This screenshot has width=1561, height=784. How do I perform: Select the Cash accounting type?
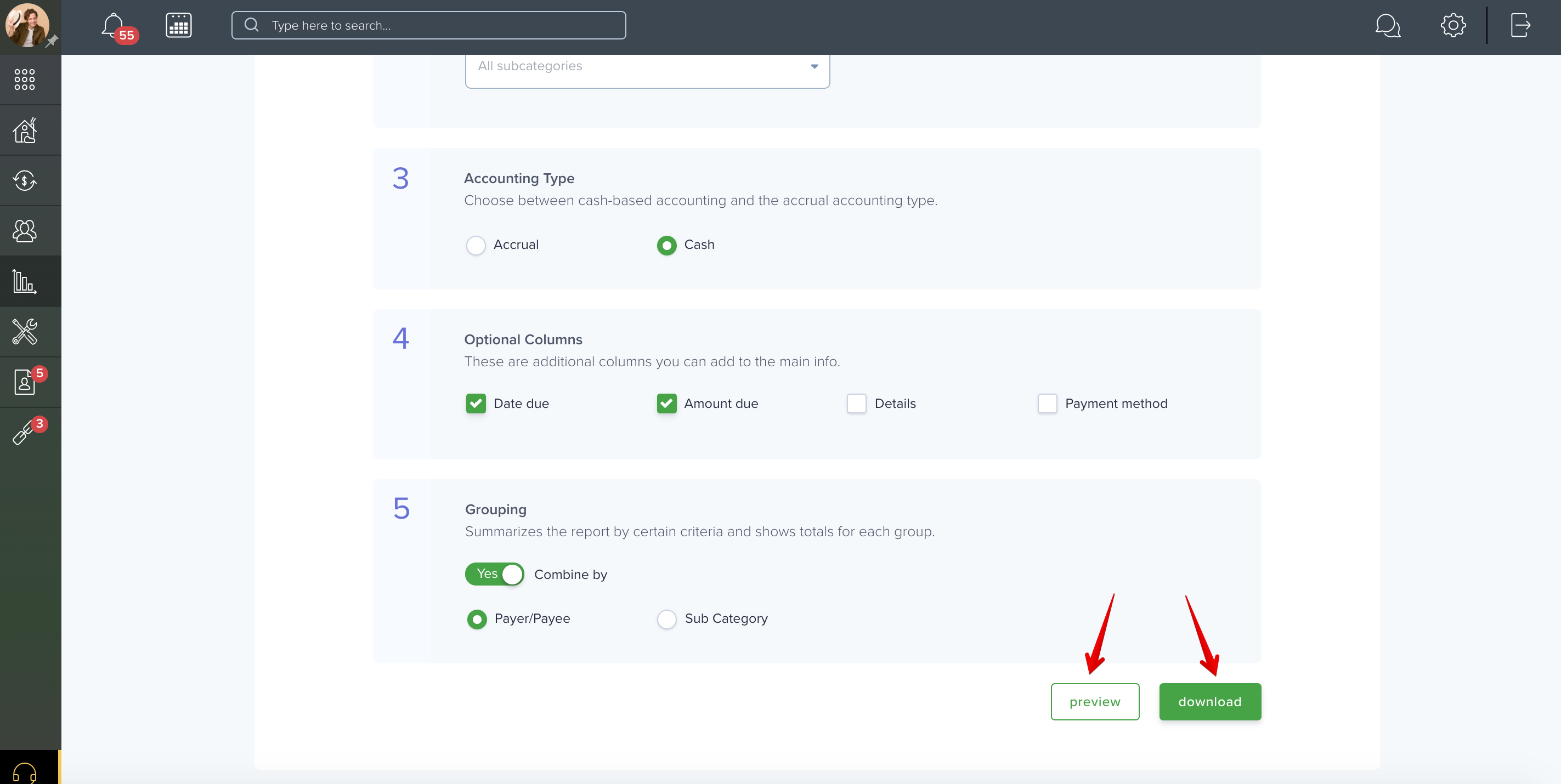[x=666, y=246]
